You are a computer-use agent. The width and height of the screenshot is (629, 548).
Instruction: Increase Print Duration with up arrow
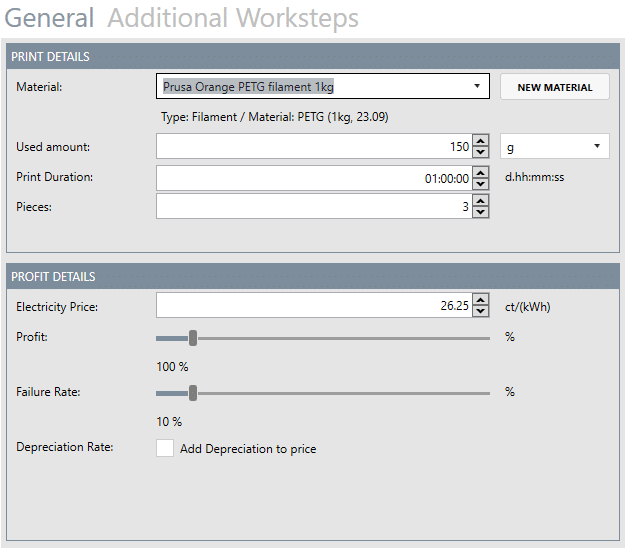point(481,173)
